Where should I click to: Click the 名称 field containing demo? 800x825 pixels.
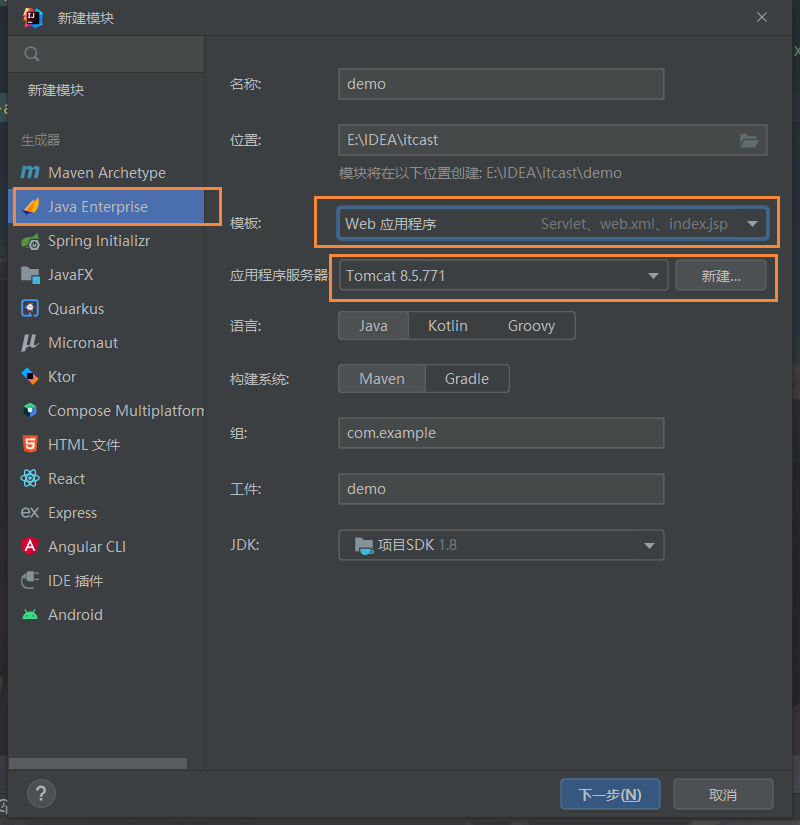coord(501,84)
